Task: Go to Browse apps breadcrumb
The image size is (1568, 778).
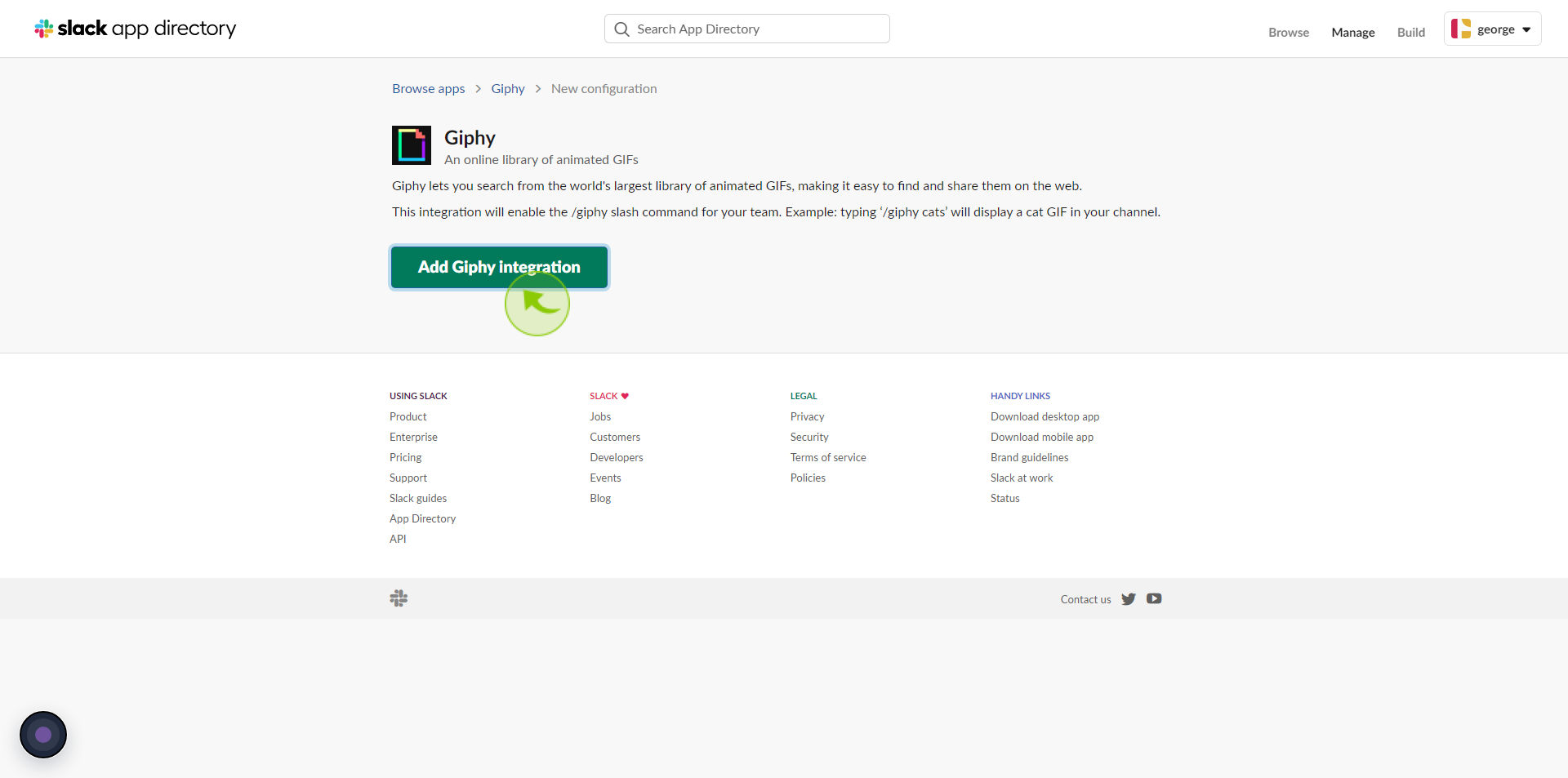Action: pos(429,89)
